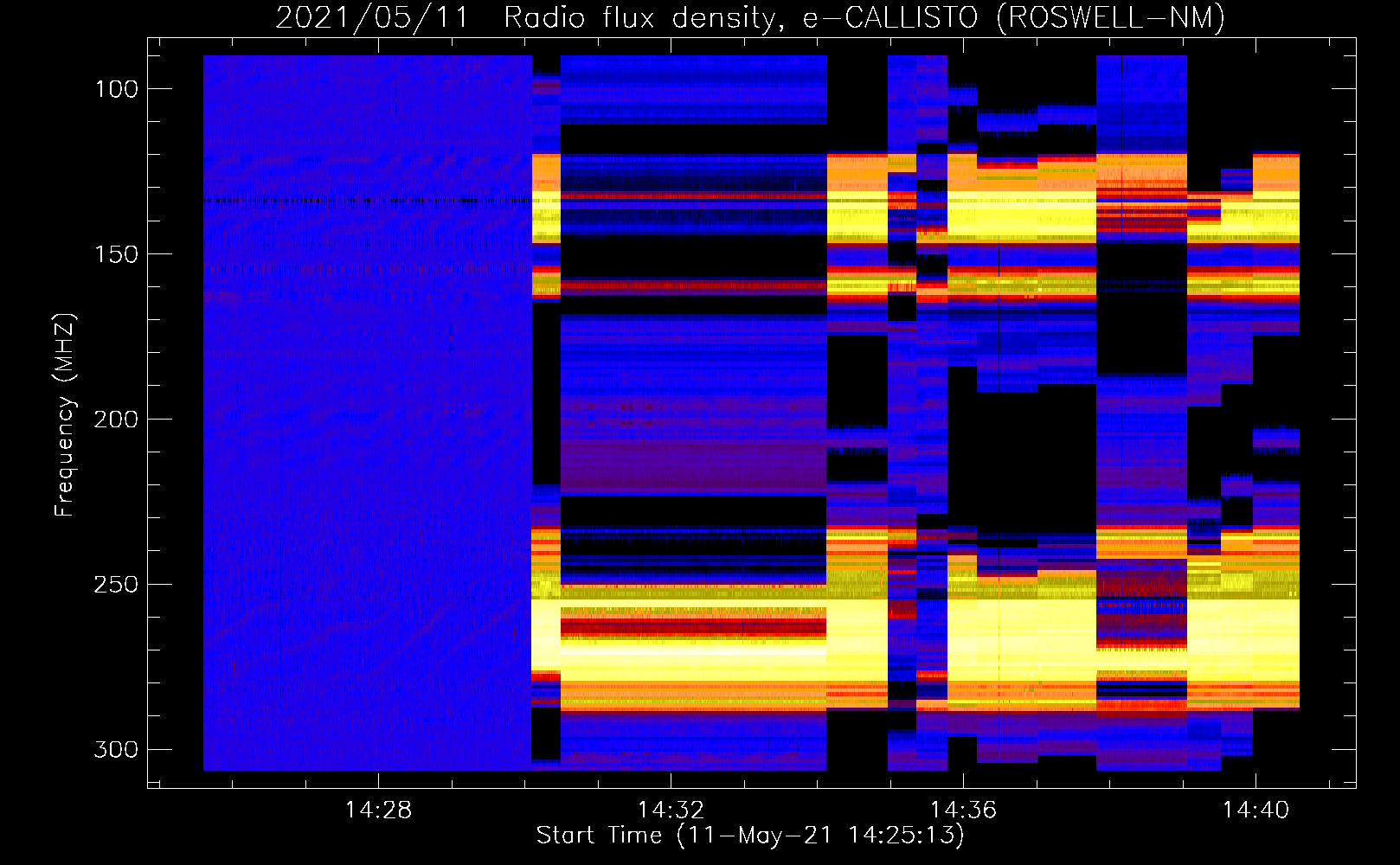Click the '14:32' time tick label
1400x865 pixels.
(x=671, y=811)
